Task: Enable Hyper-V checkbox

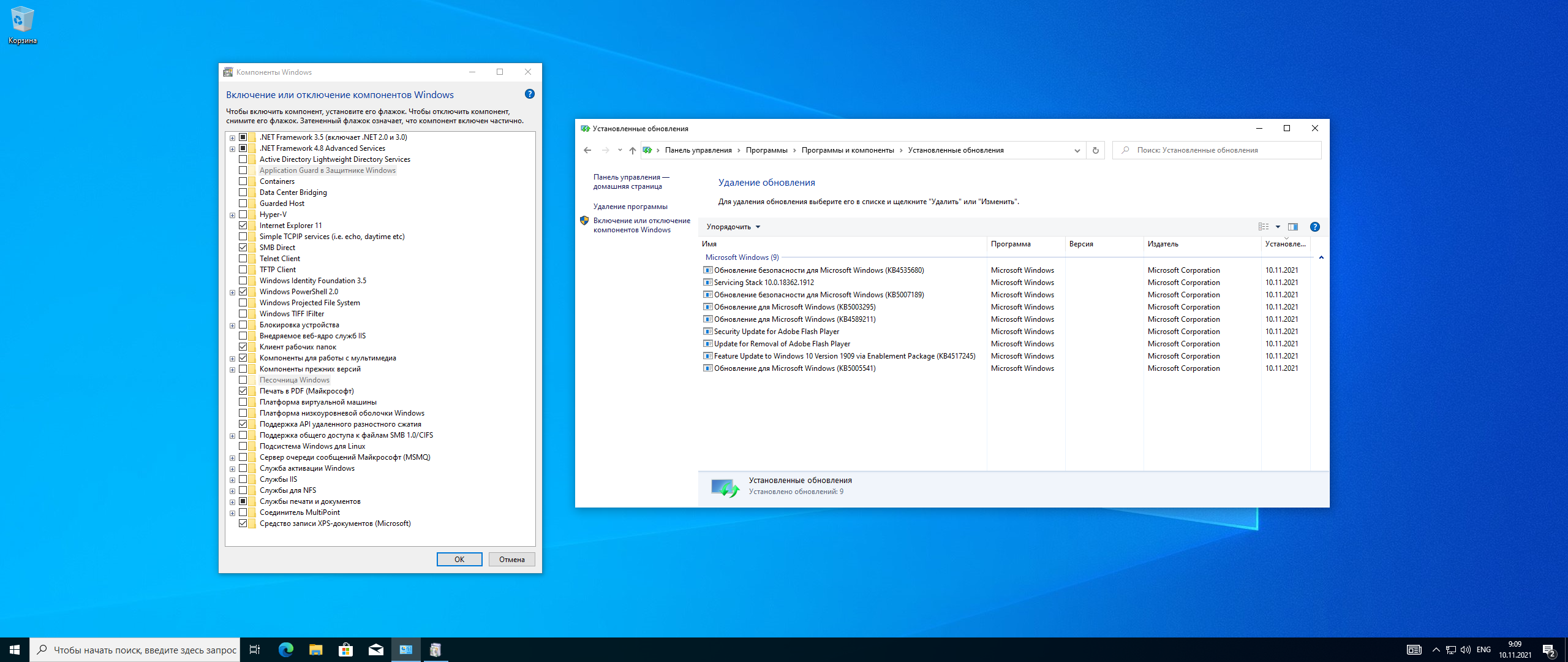Action: [243, 215]
